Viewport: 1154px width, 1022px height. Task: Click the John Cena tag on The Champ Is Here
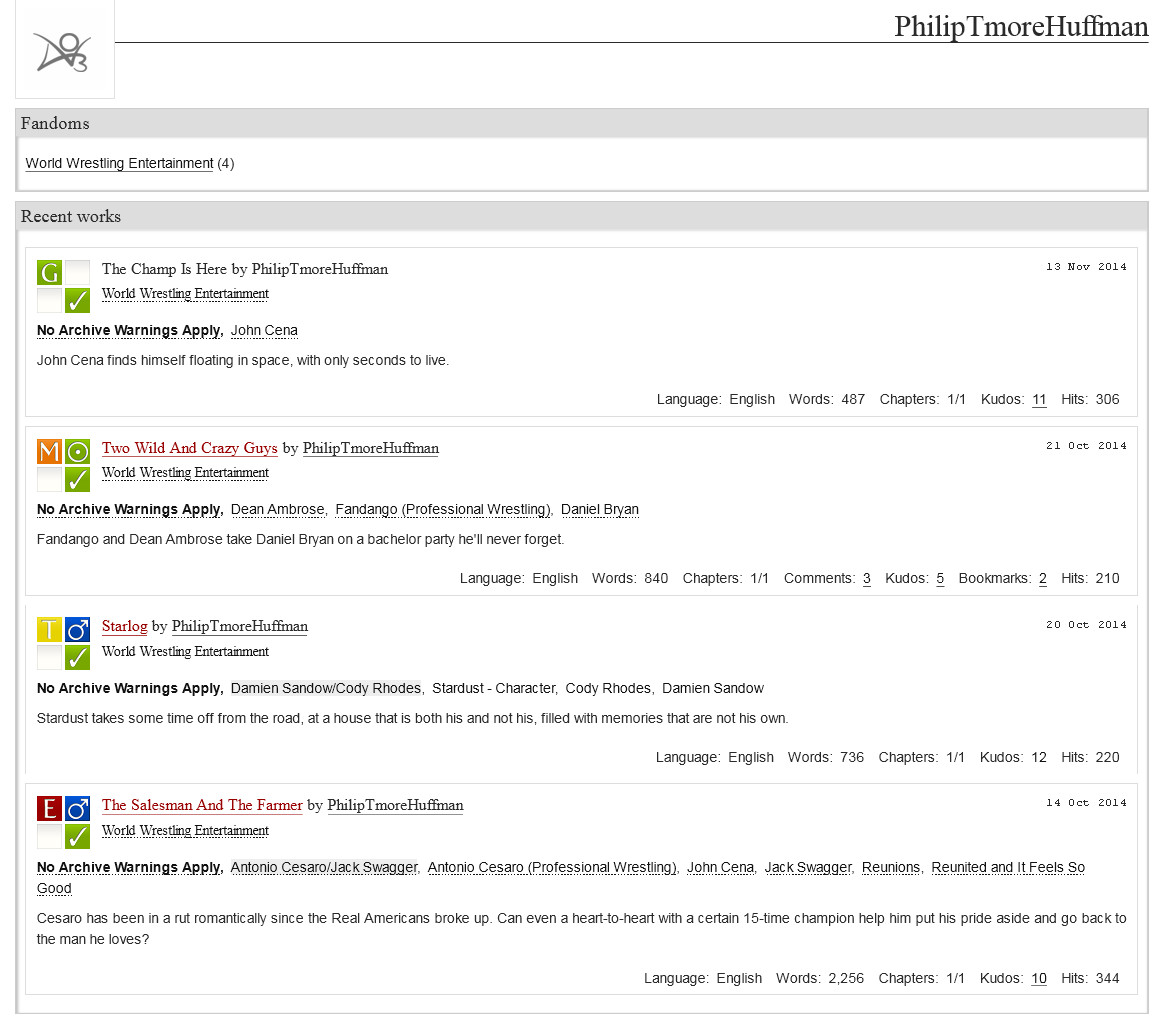(264, 330)
